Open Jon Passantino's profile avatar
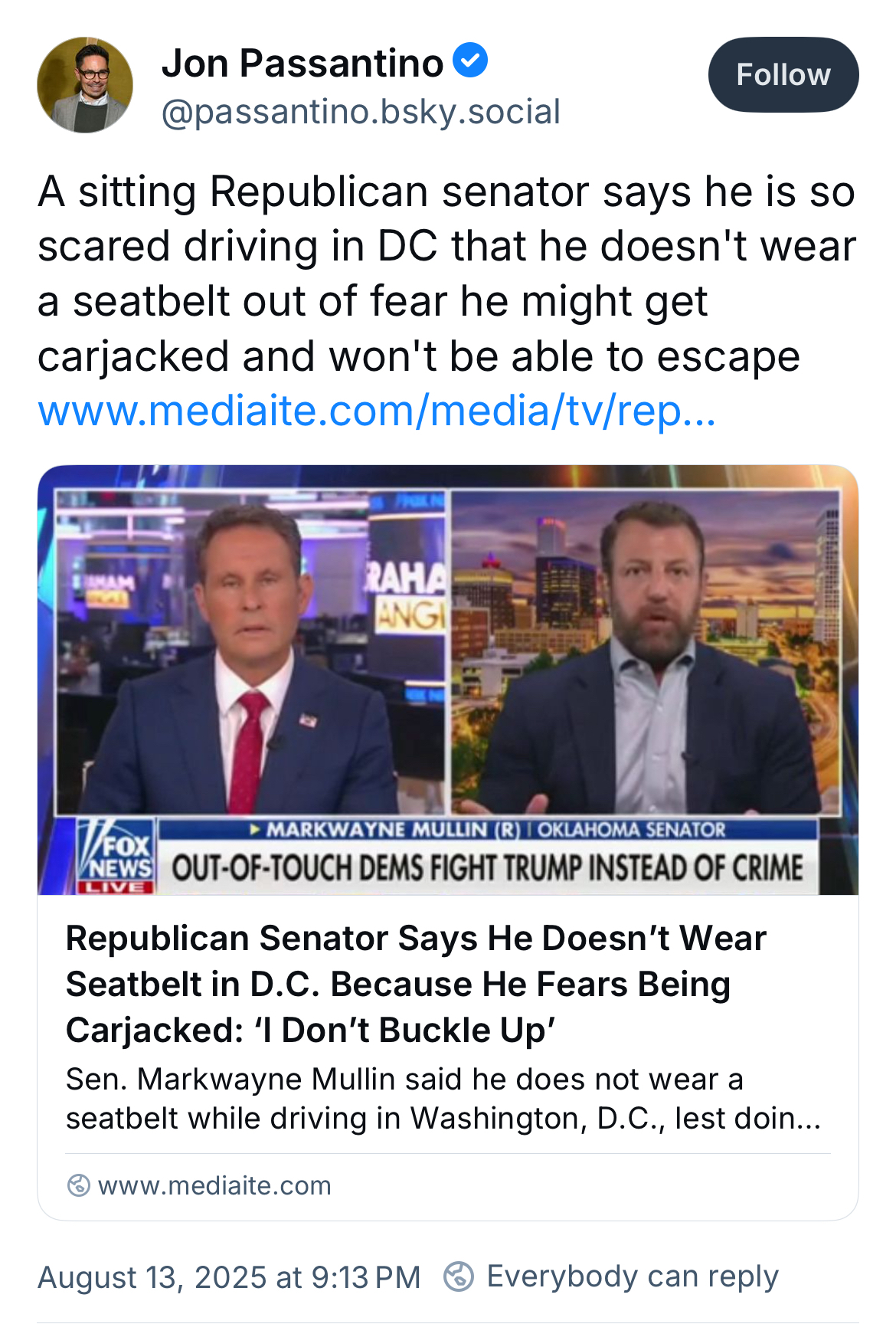This screenshot has height=1324, width=896. tap(85, 85)
